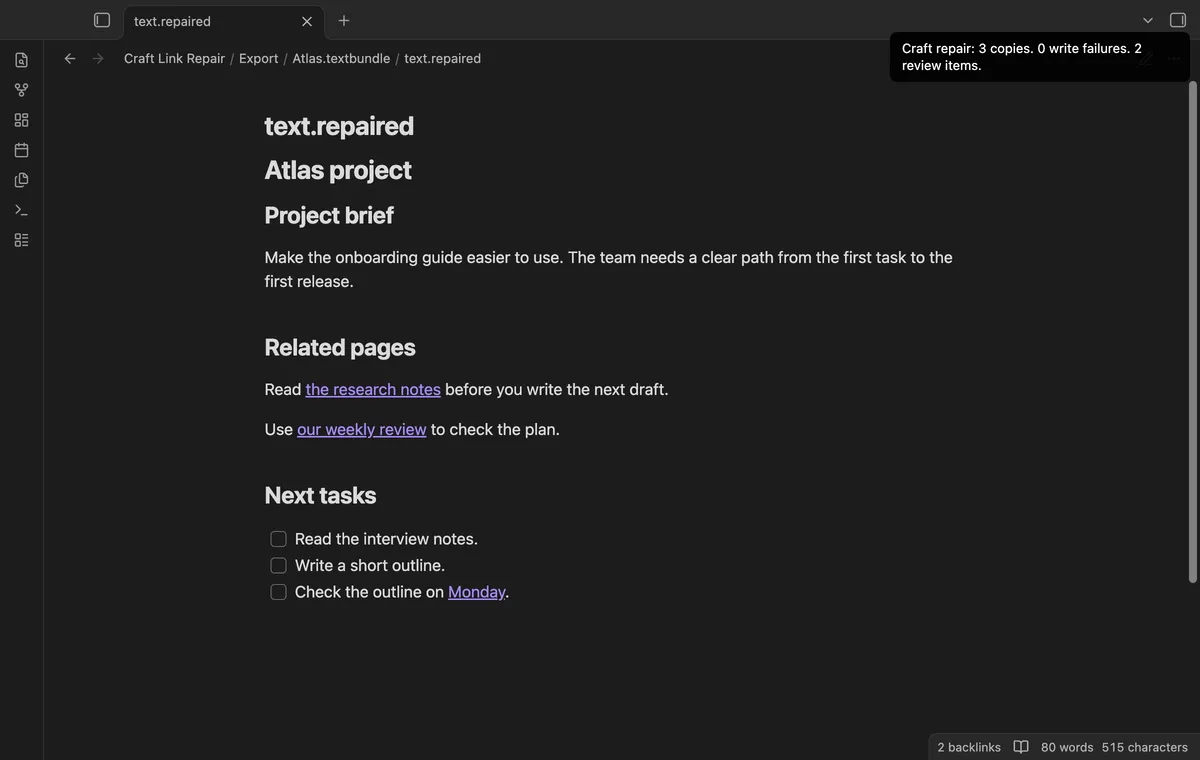The height and width of the screenshot is (760, 1200).
Task: Open the quick switcher file search icon
Action: (x=21, y=60)
